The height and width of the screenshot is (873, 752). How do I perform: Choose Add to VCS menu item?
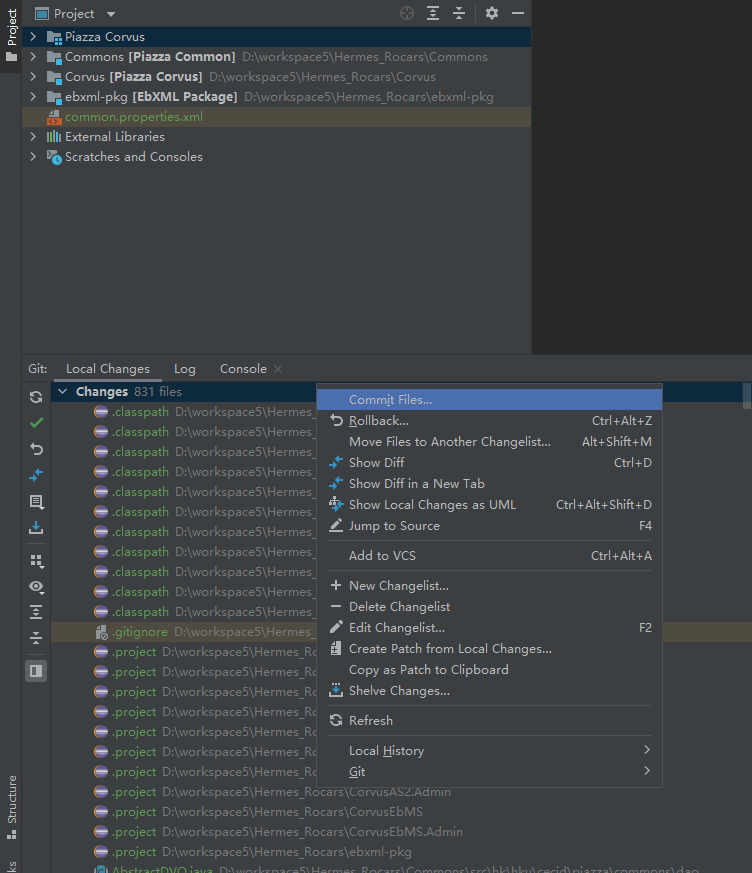[489, 556]
